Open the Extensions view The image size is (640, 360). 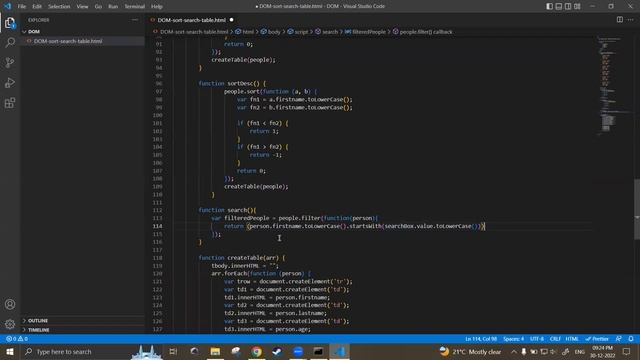[10, 102]
